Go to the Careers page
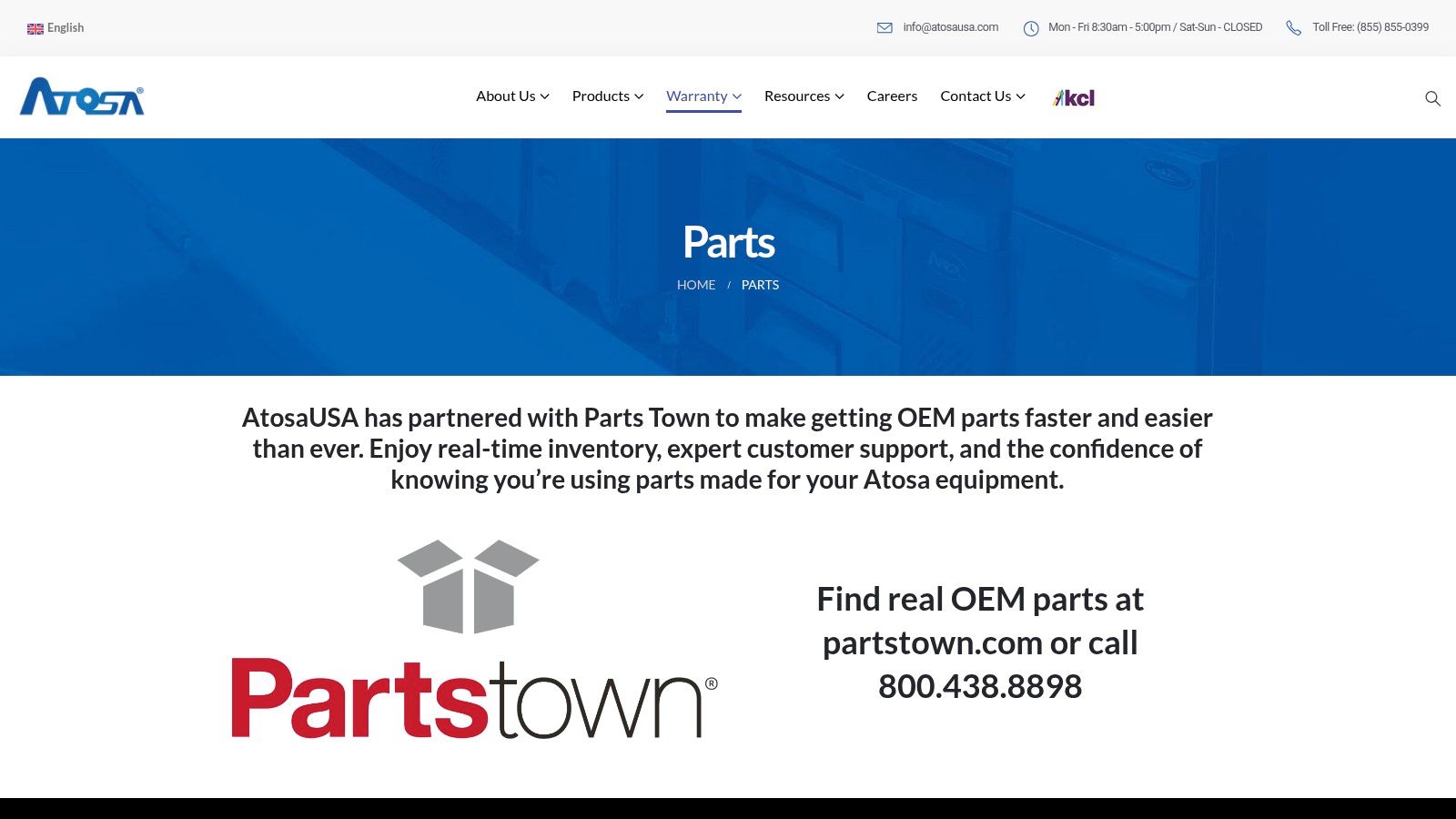Screen dimensions: 1456x819 (x=892, y=96)
